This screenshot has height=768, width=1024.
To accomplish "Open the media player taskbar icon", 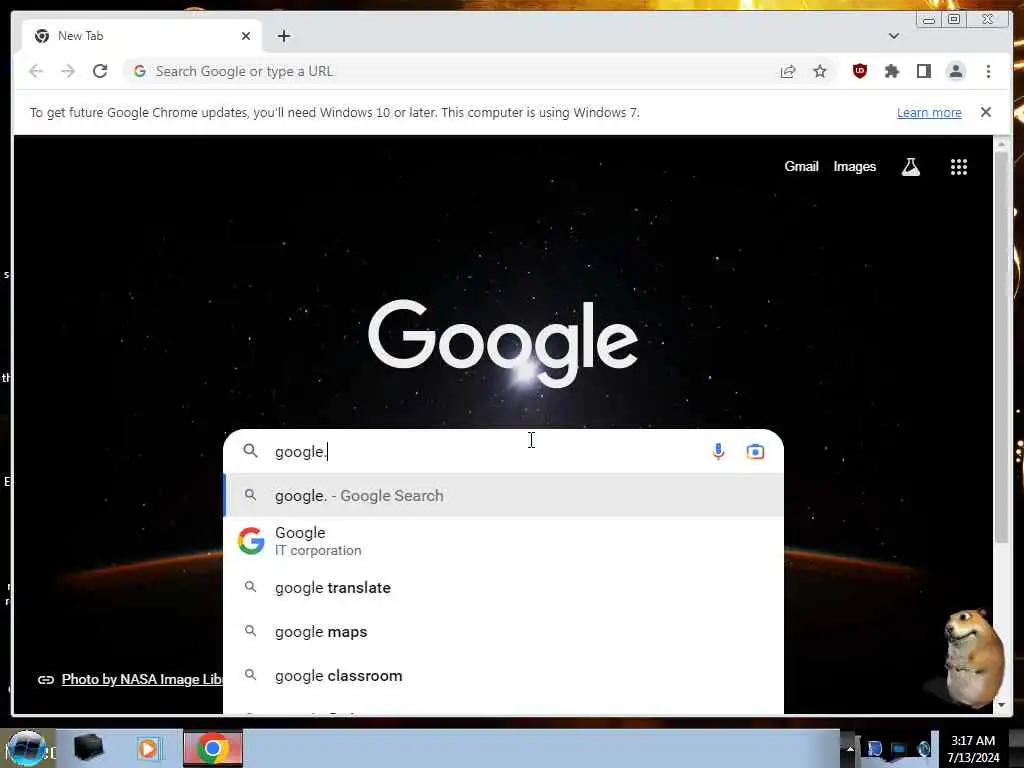I will click(148, 748).
